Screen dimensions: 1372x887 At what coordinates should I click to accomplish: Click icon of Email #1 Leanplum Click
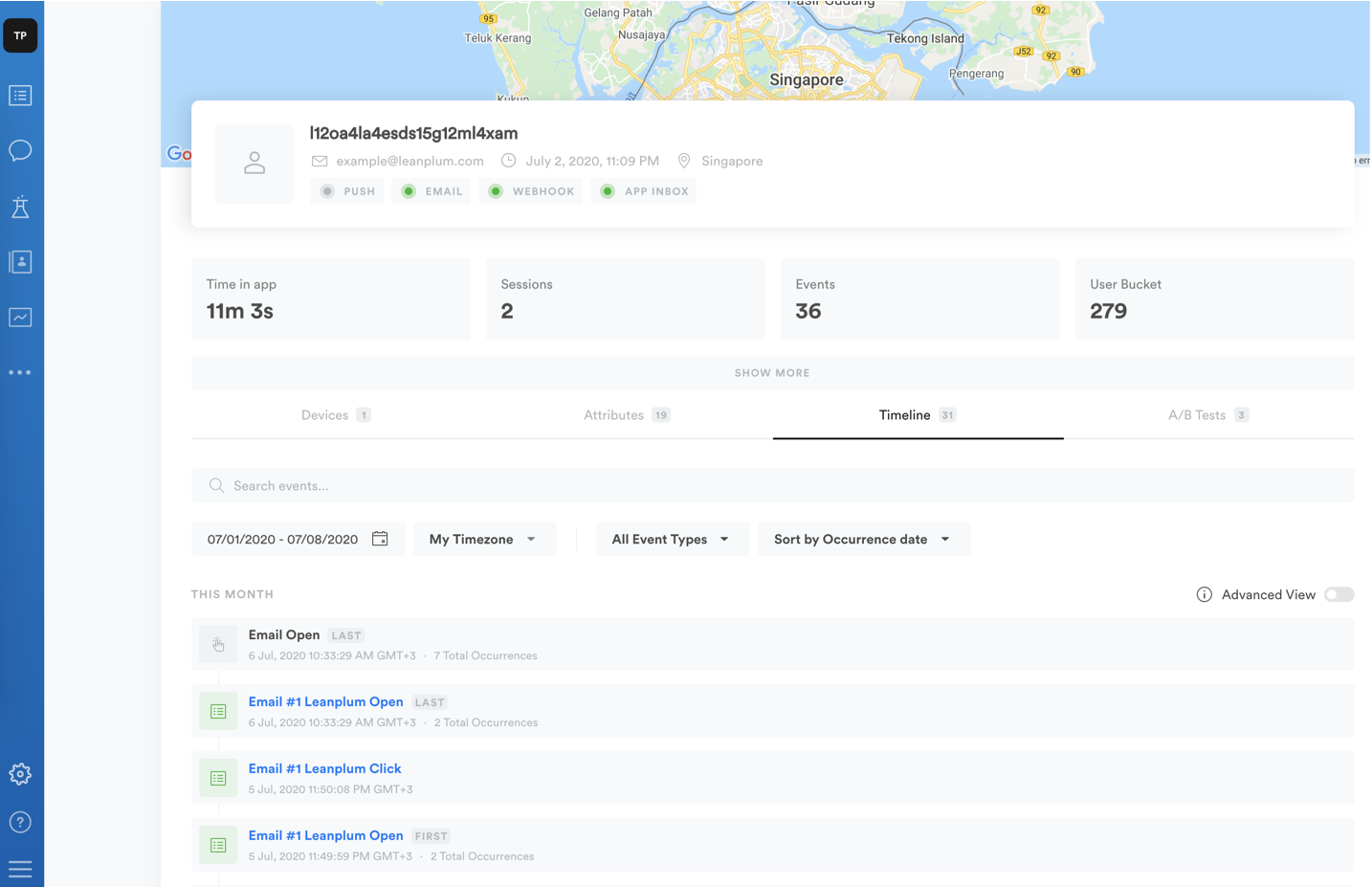pyautogui.click(x=218, y=778)
